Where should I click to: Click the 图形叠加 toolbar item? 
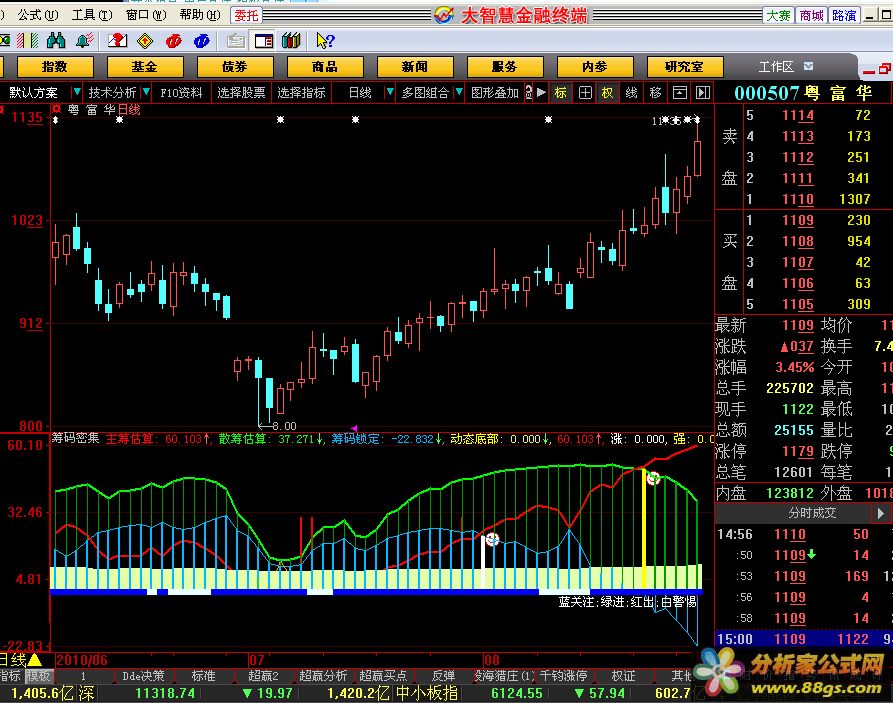coord(495,92)
